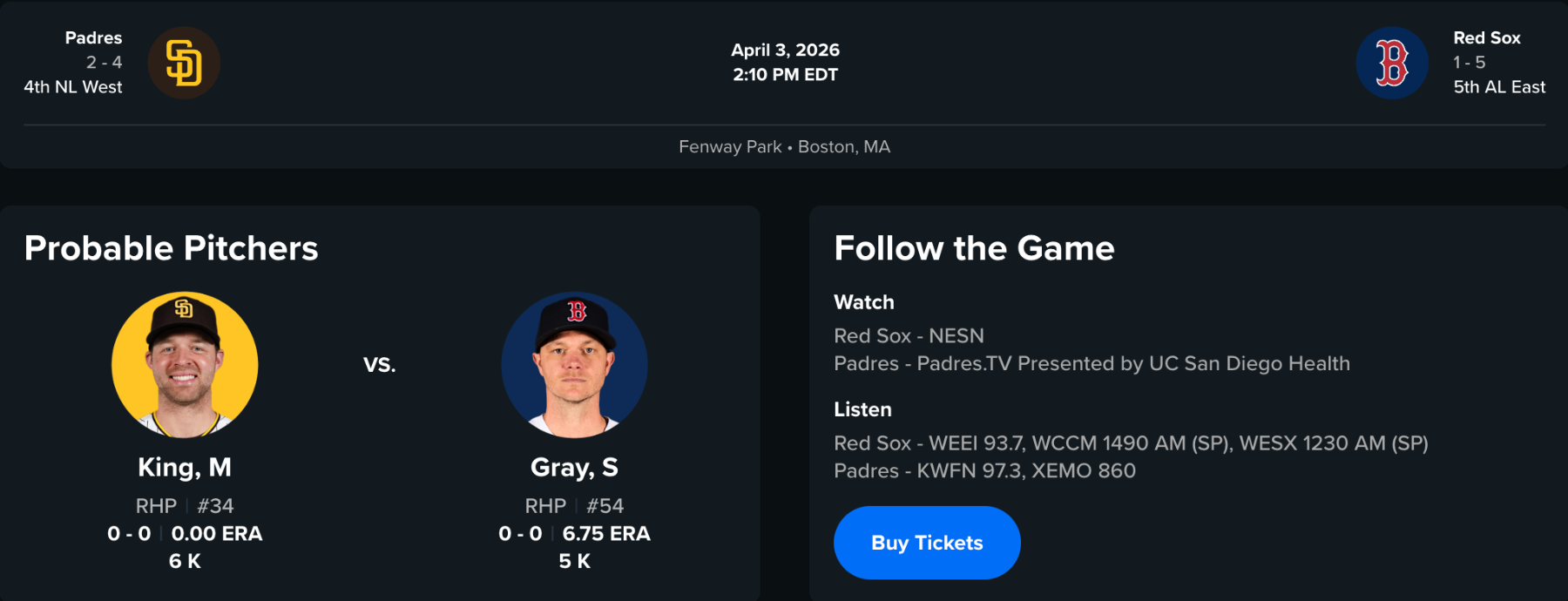1568x601 pixels.
Task: Click the April 3, 2026 game date
Action: tap(785, 51)
